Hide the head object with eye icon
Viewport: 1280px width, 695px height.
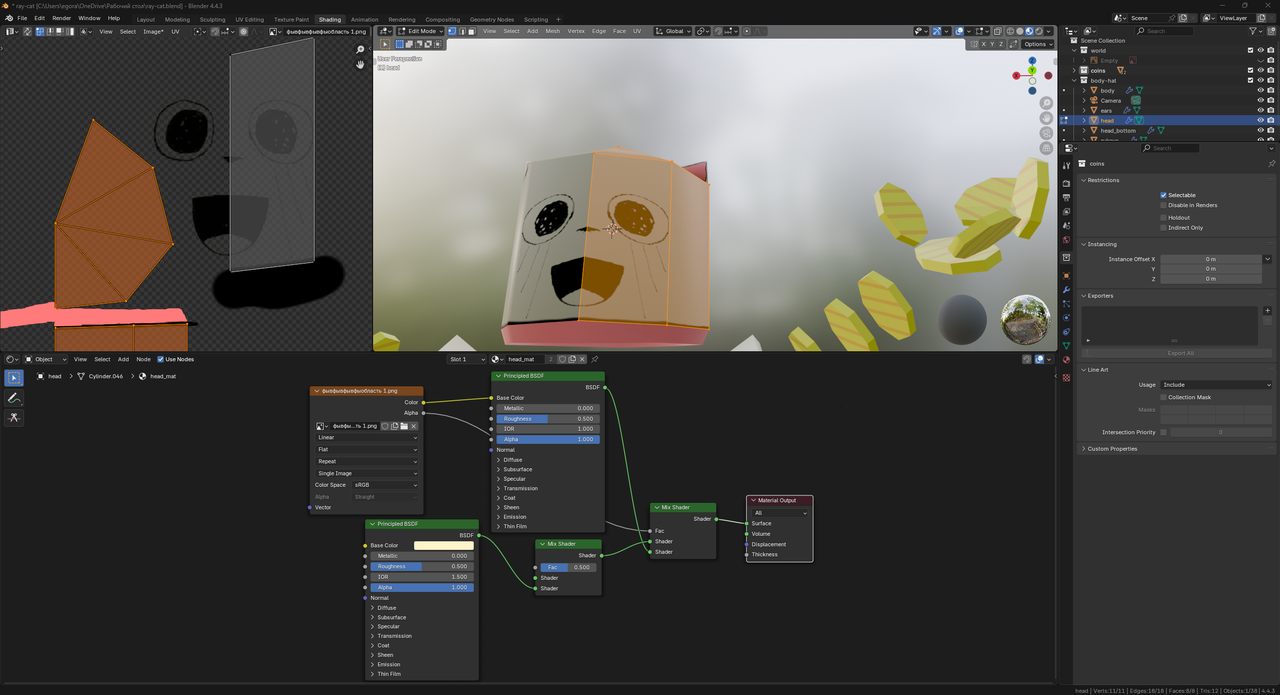pos(1260,120)
